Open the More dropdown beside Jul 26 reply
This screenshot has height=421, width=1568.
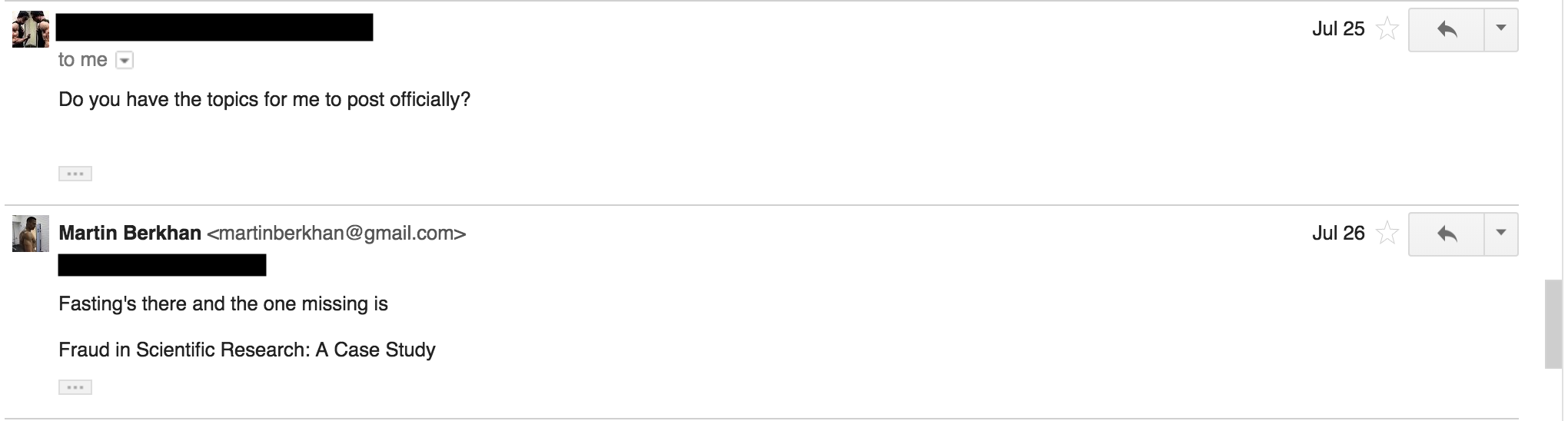[x=1500, y=234]
